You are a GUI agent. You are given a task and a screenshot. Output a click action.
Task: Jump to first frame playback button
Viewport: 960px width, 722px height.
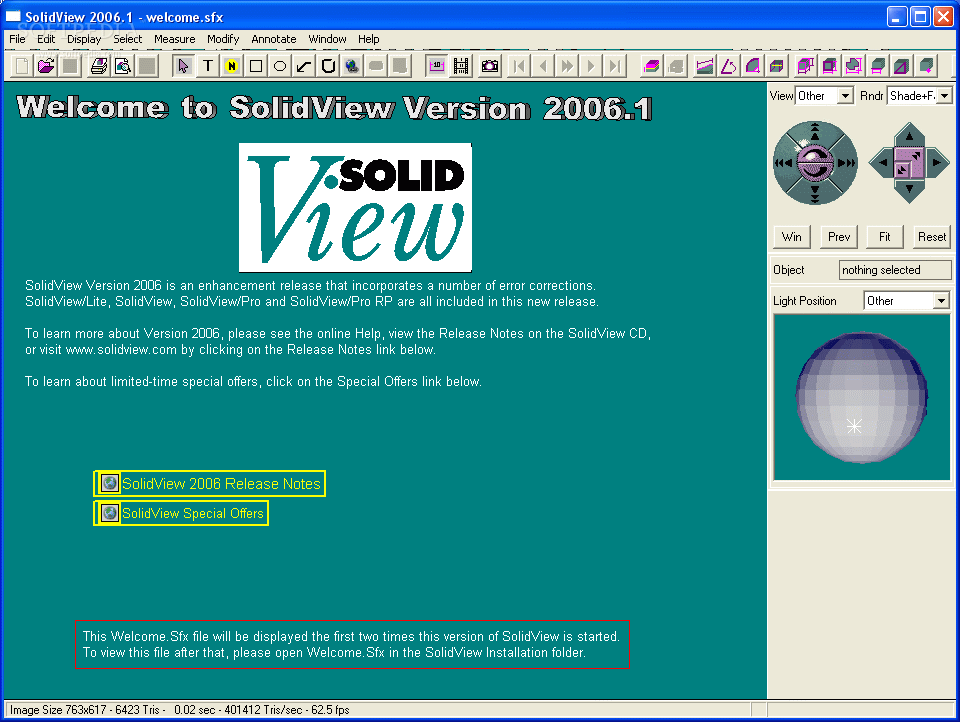click(519, 66)
